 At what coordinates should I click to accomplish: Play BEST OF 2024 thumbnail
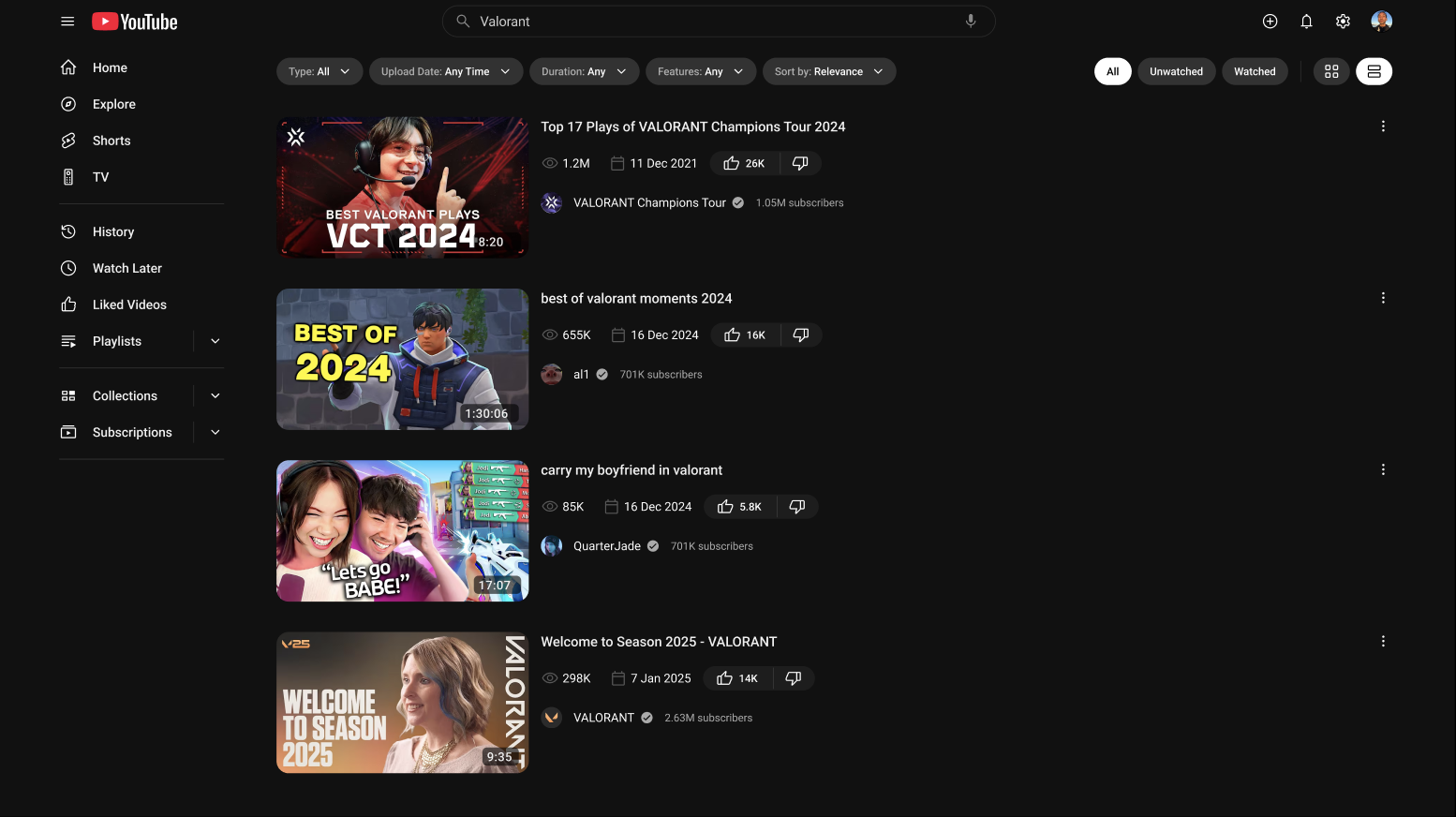(402, 359)
